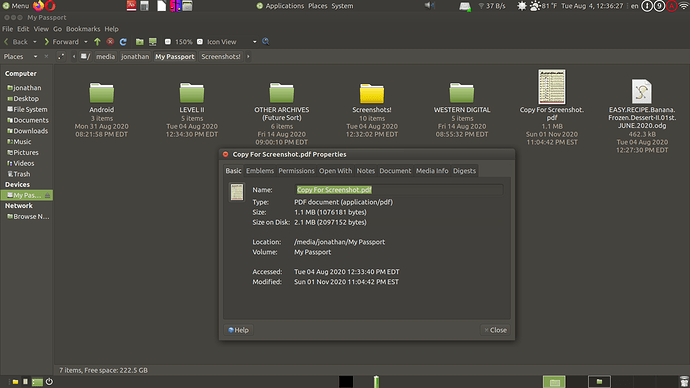Click the Back navigation button

(16, 42)
